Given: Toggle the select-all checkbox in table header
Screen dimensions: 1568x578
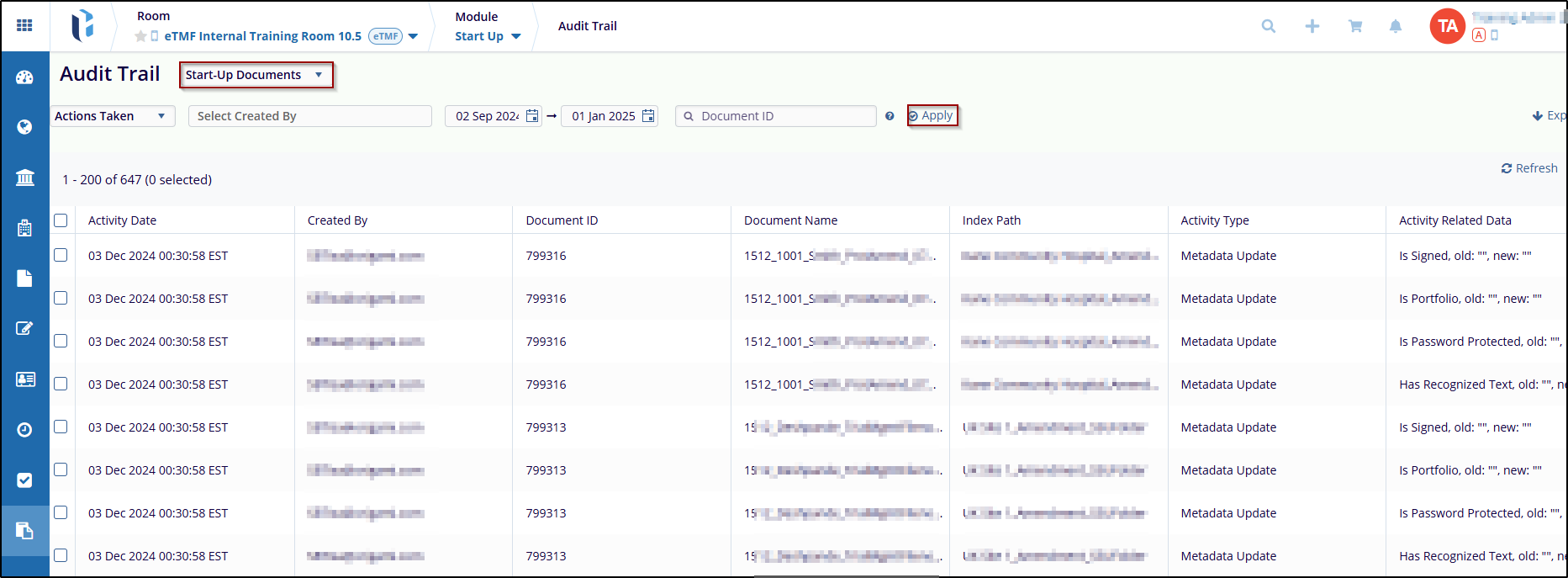Looking at the screenshot, I should pyautogui.click(x=61, y=220).
